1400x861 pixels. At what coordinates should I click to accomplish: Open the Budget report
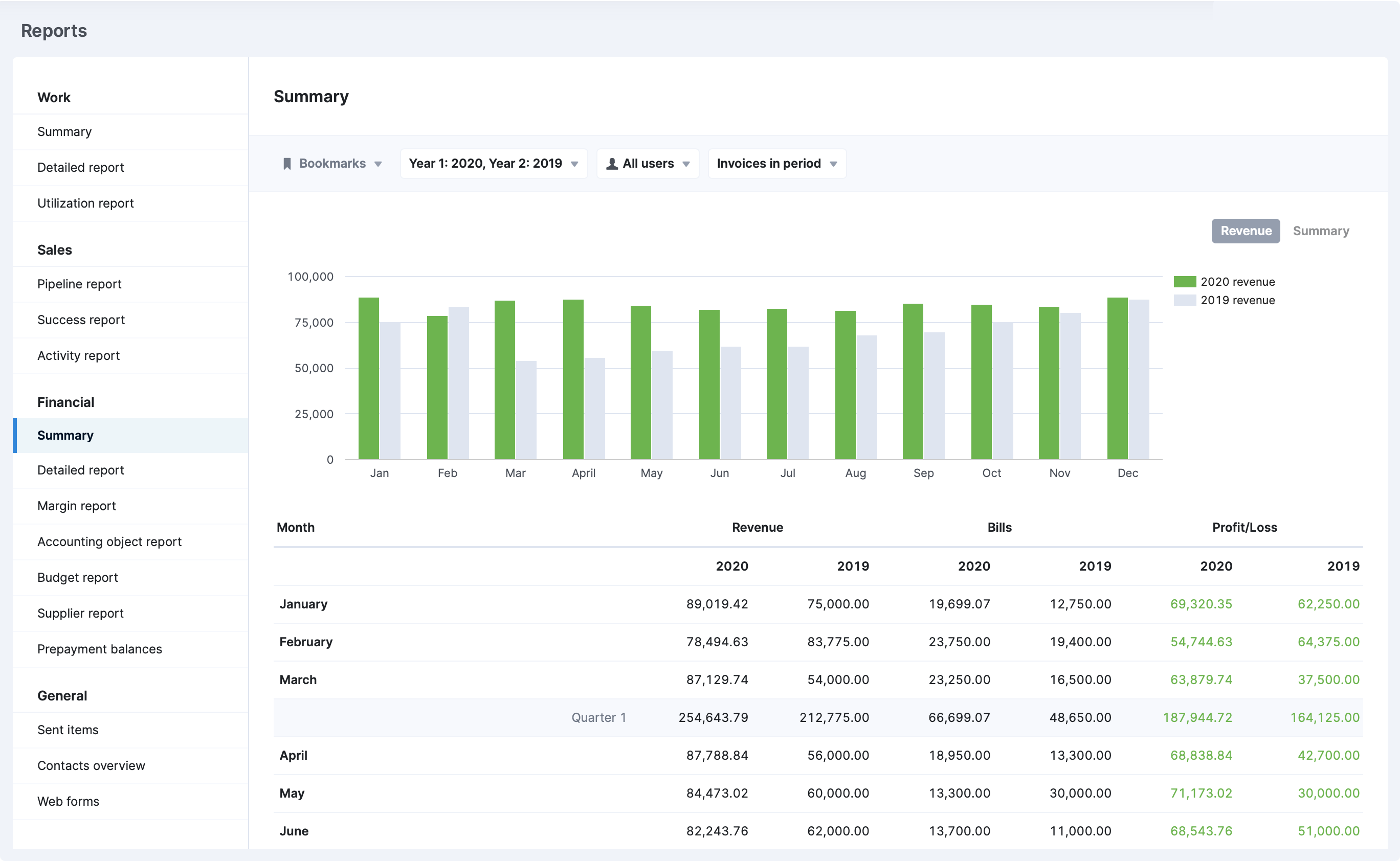(130, 578)
